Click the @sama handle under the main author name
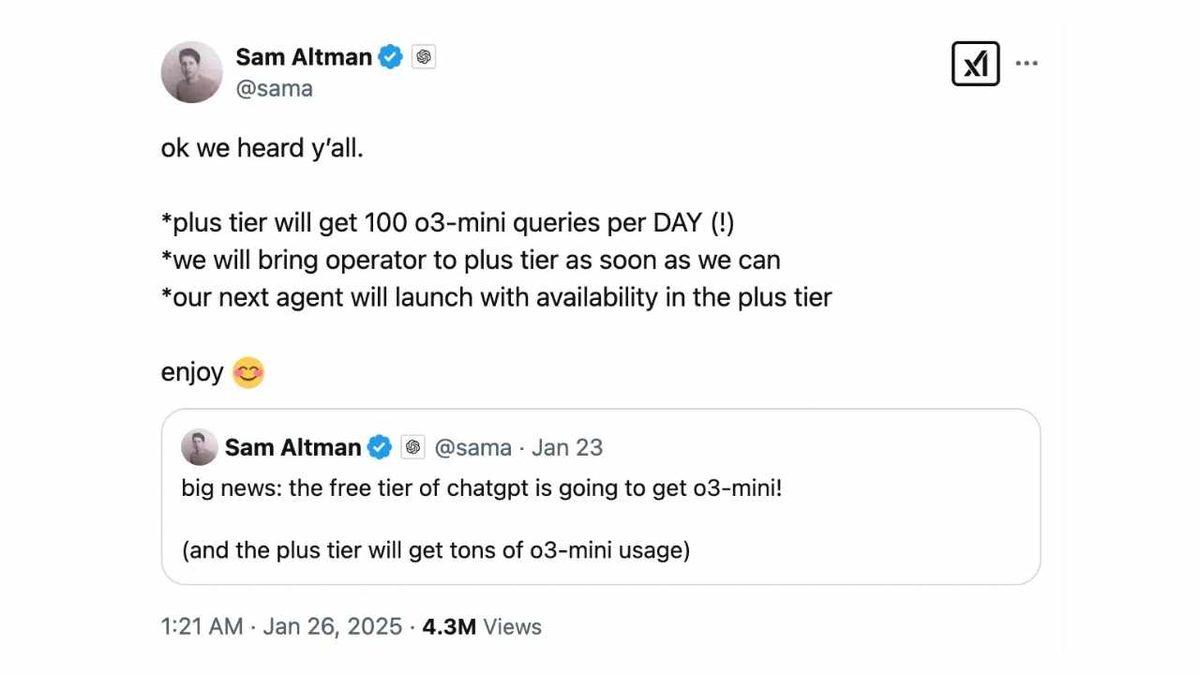 (273, 88)
